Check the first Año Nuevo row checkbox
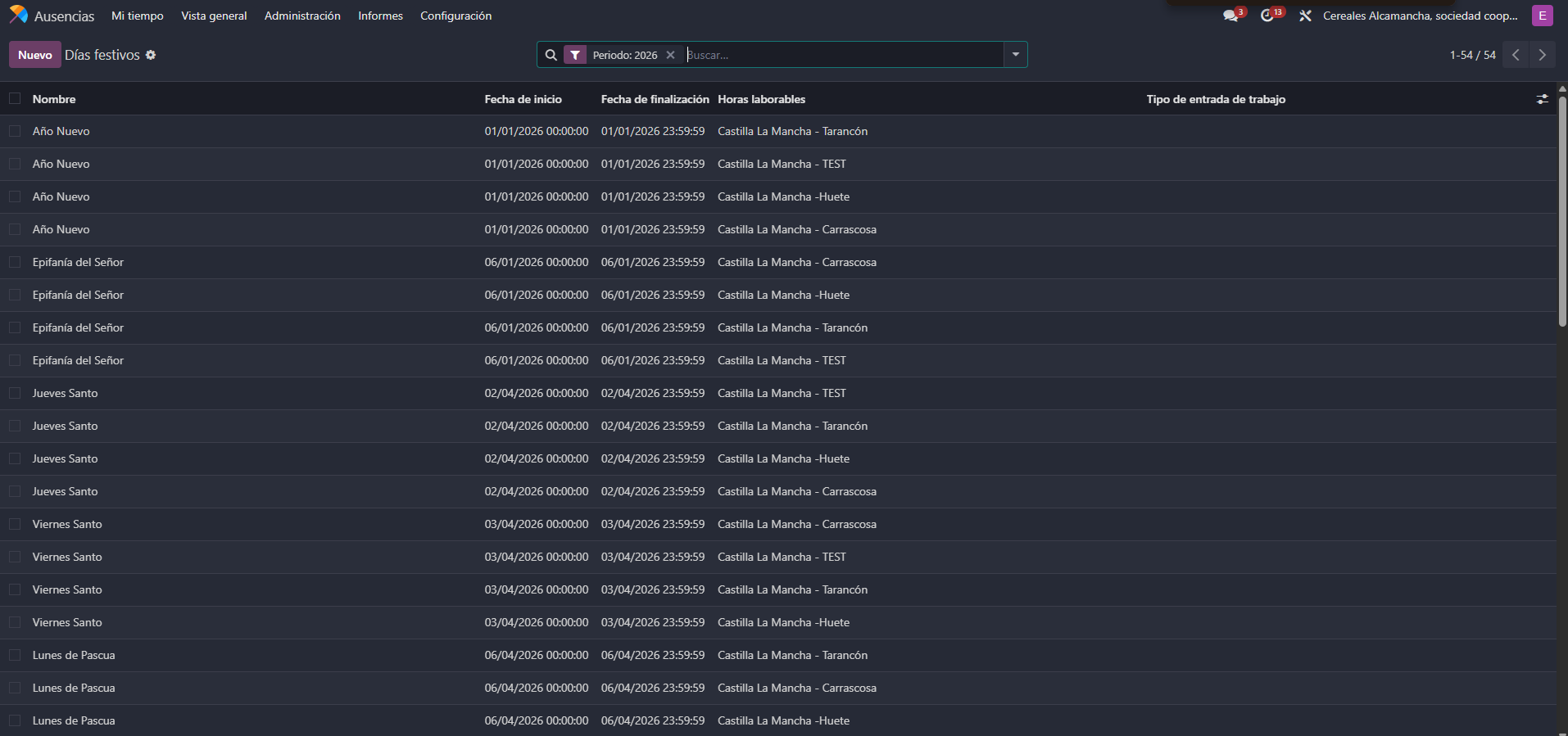This screenshot has height=736, width=1568. pos(15,131)
